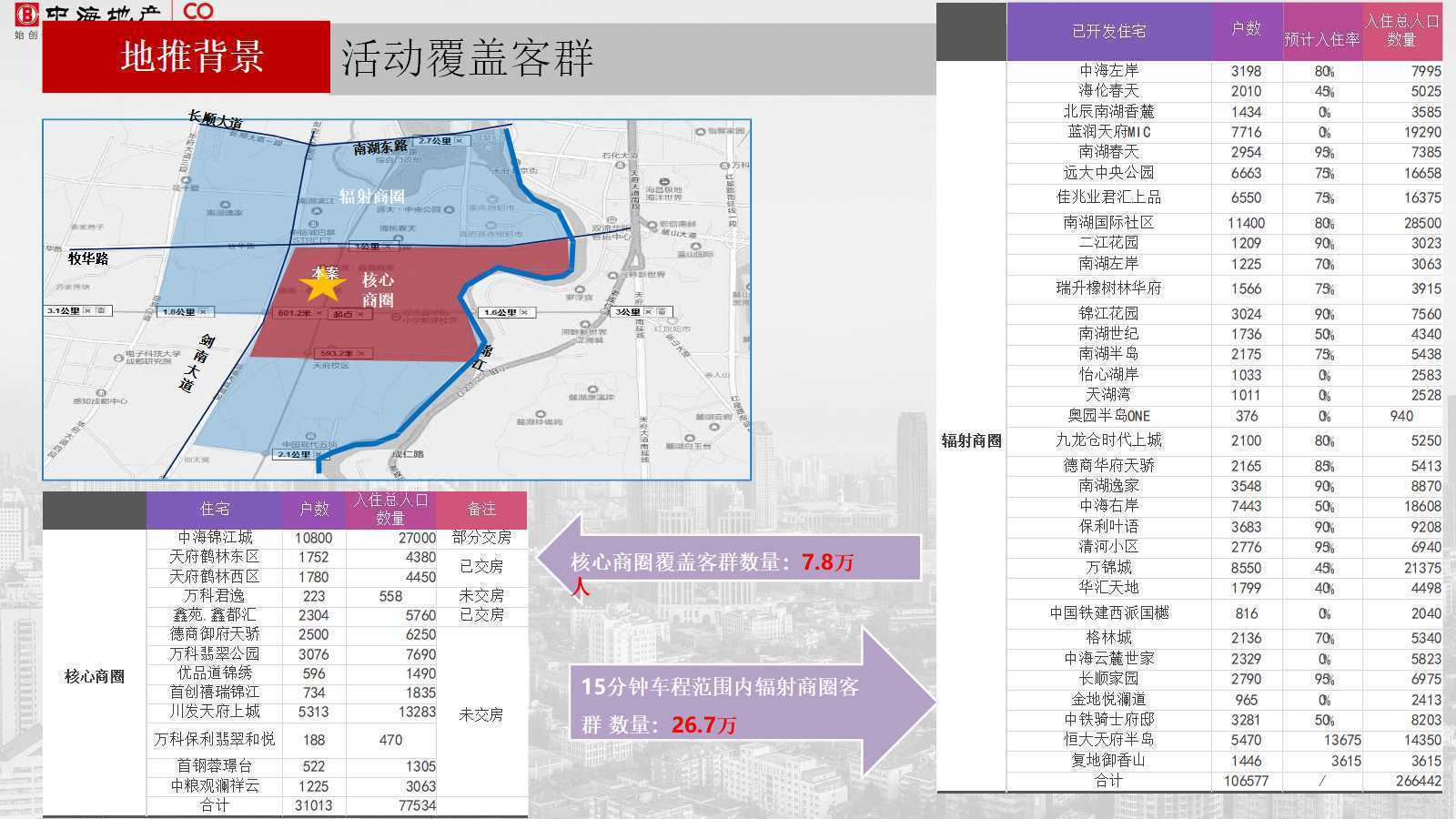This screenshot has width=1456, height=819.
Task: Select the 活动覆盖客群 heading text
Action: [467, 57]
